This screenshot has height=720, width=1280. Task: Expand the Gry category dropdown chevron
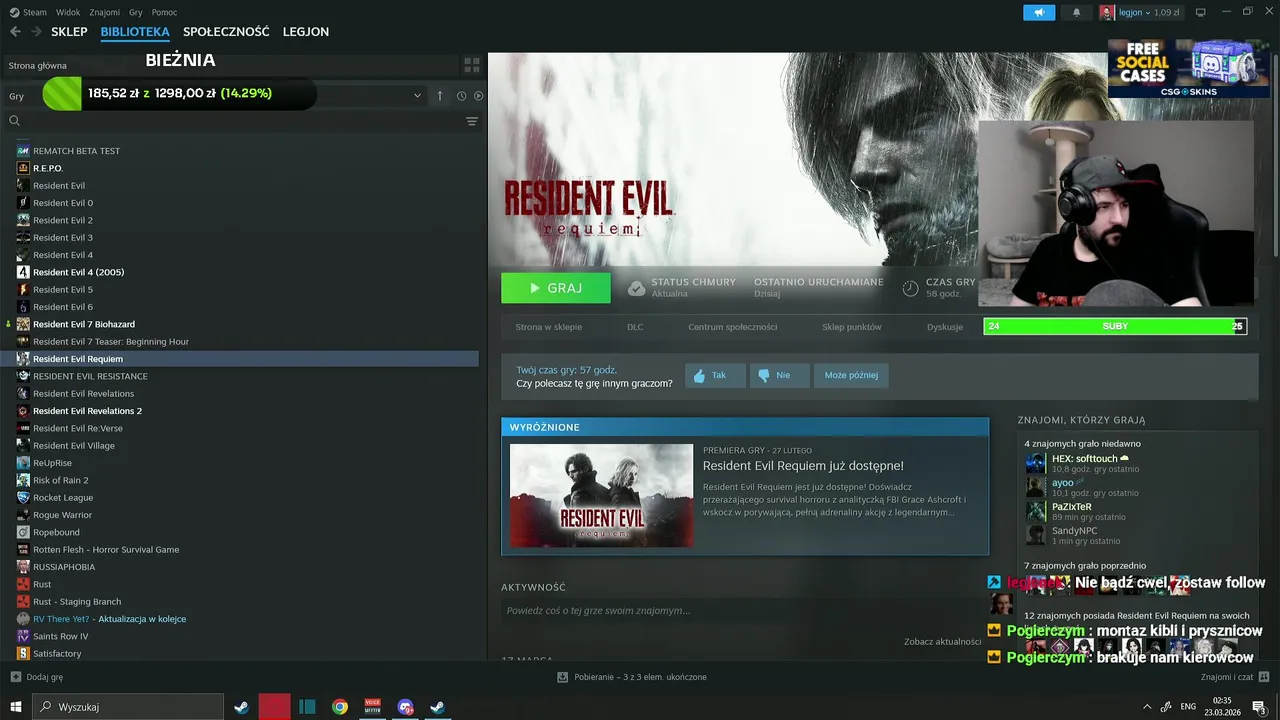pos(417,96)
